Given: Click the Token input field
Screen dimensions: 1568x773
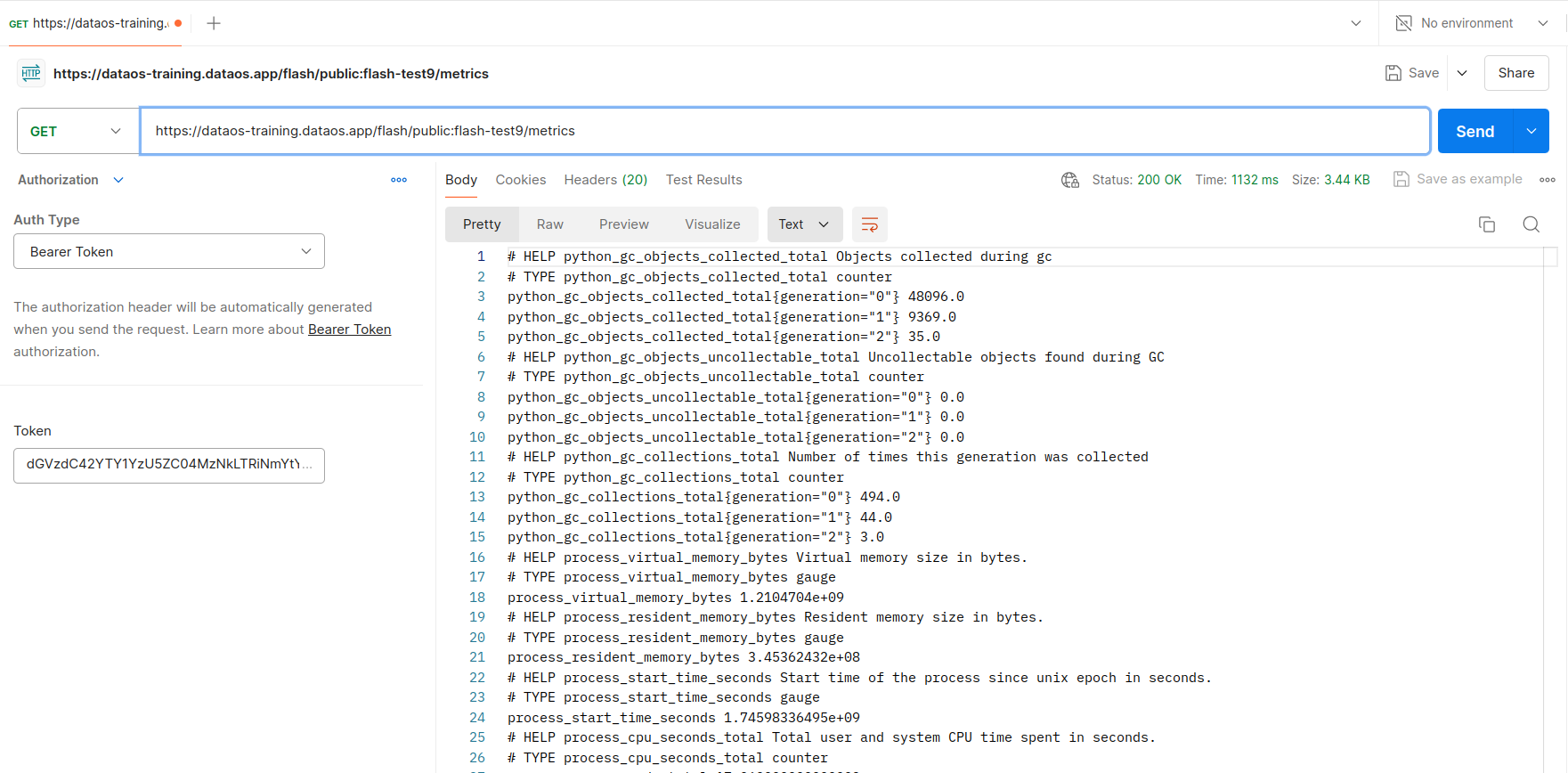Looking at the screenshot, I should click(x=169, y=465).
